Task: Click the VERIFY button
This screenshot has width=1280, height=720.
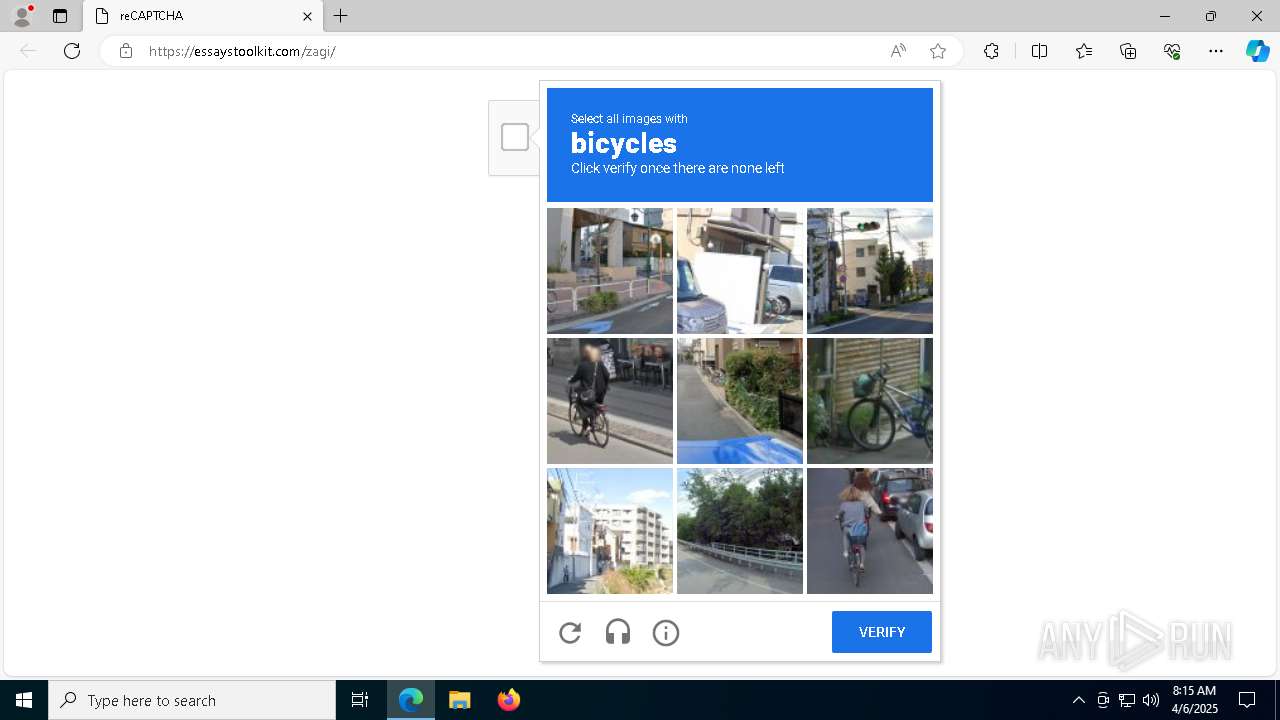Action: [x=882, y=632]
